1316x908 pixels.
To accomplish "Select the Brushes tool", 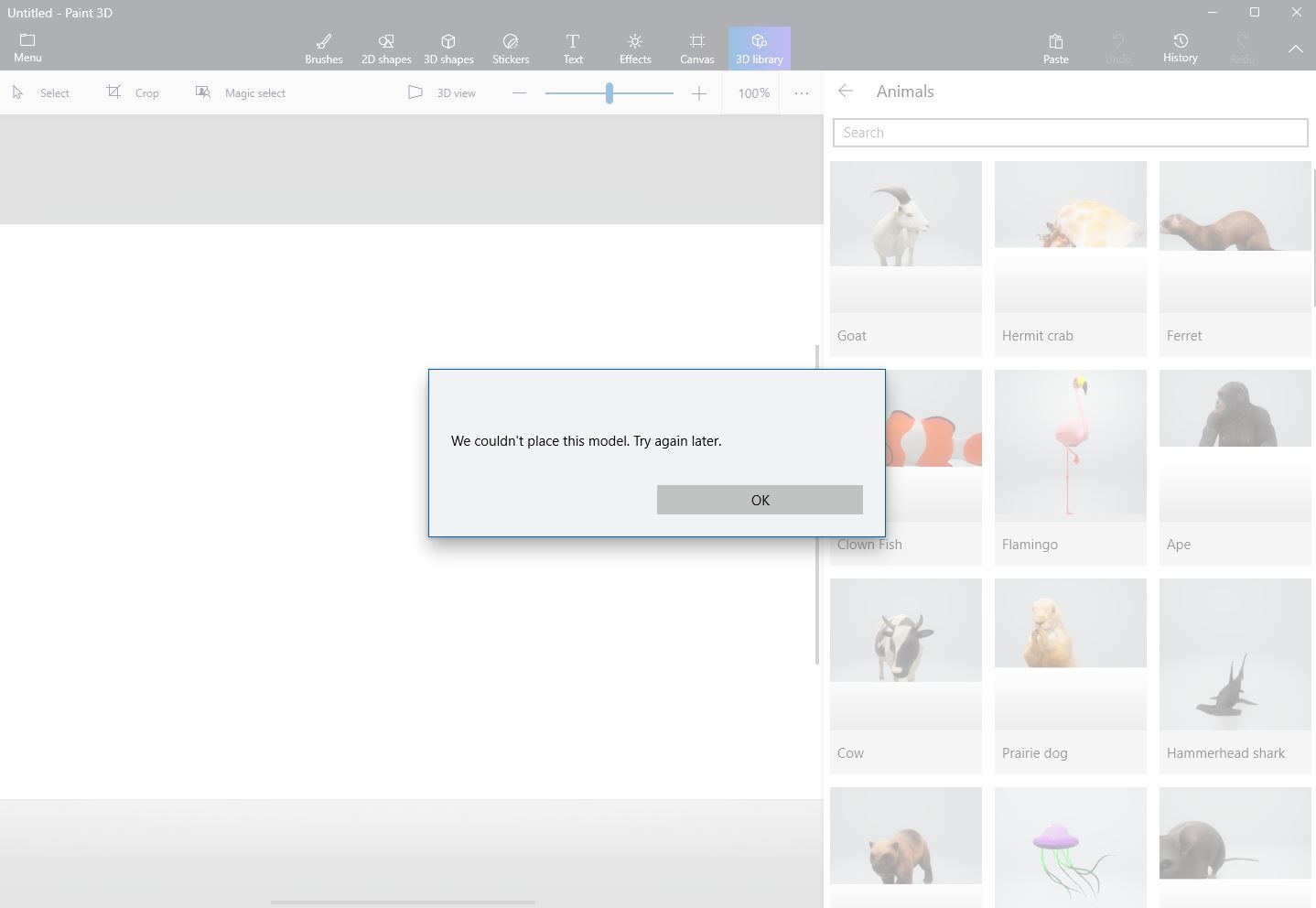I will (324, 49).
